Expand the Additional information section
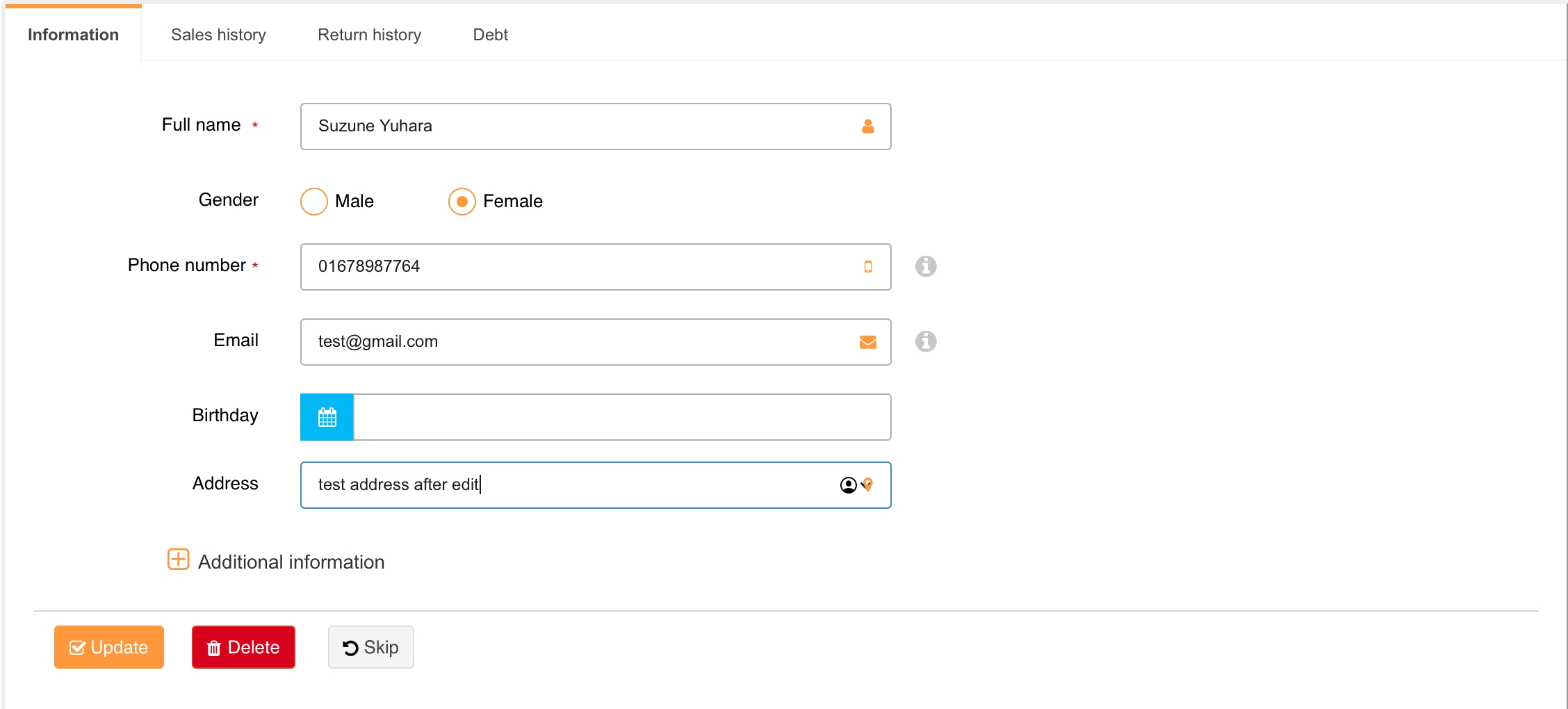1568x709 pixels. tap(179, 560)
